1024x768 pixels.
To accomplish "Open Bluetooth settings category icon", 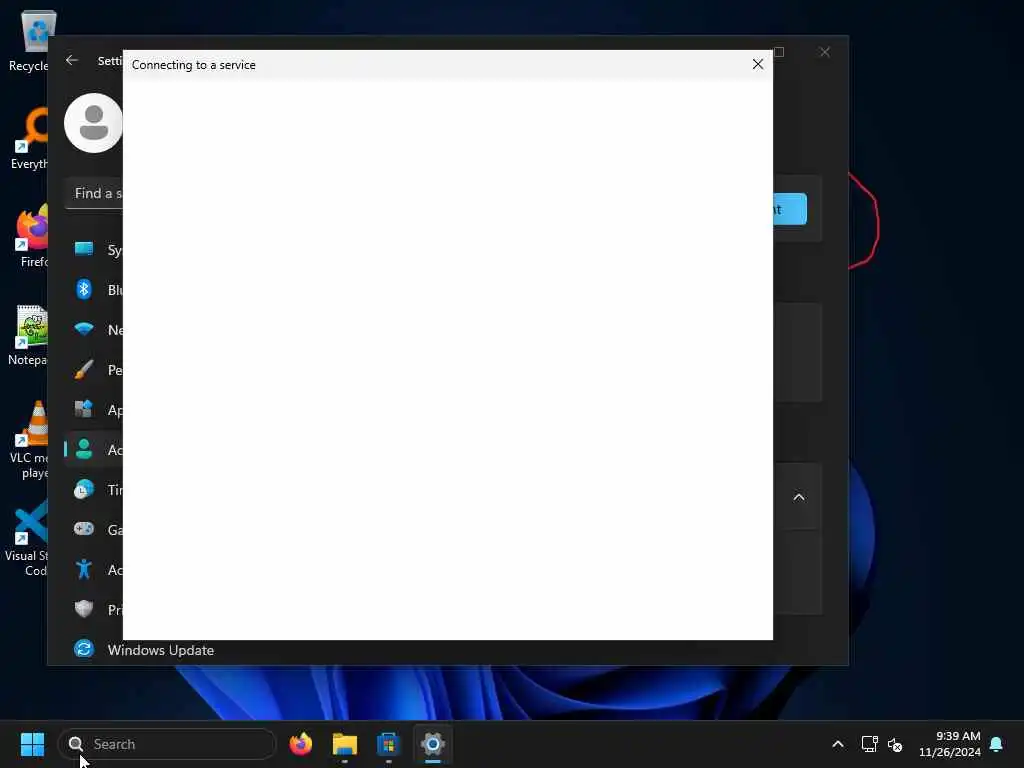I will point(84,289).
